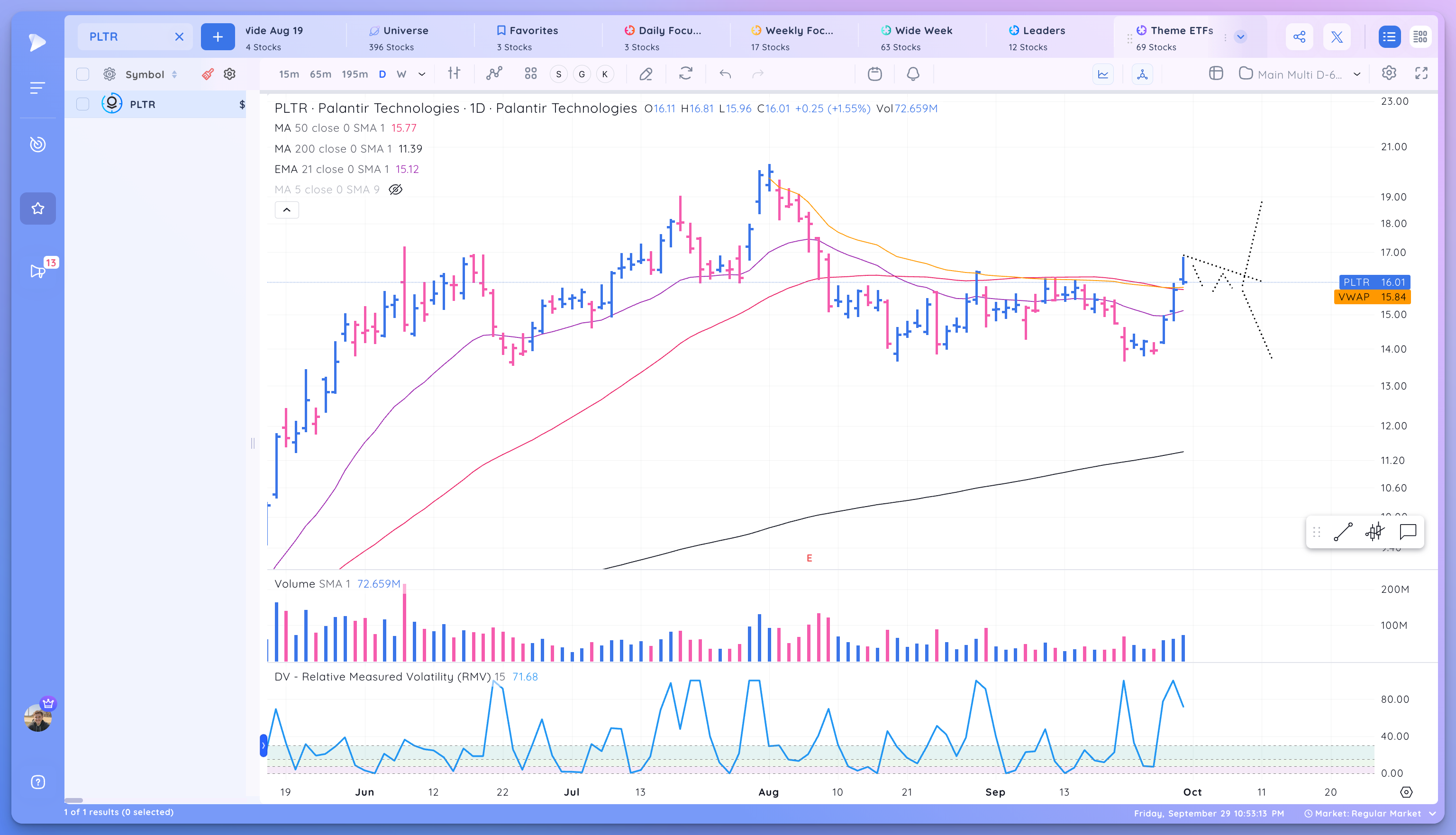Close the PLTR search tab

[x=179, y=36]
